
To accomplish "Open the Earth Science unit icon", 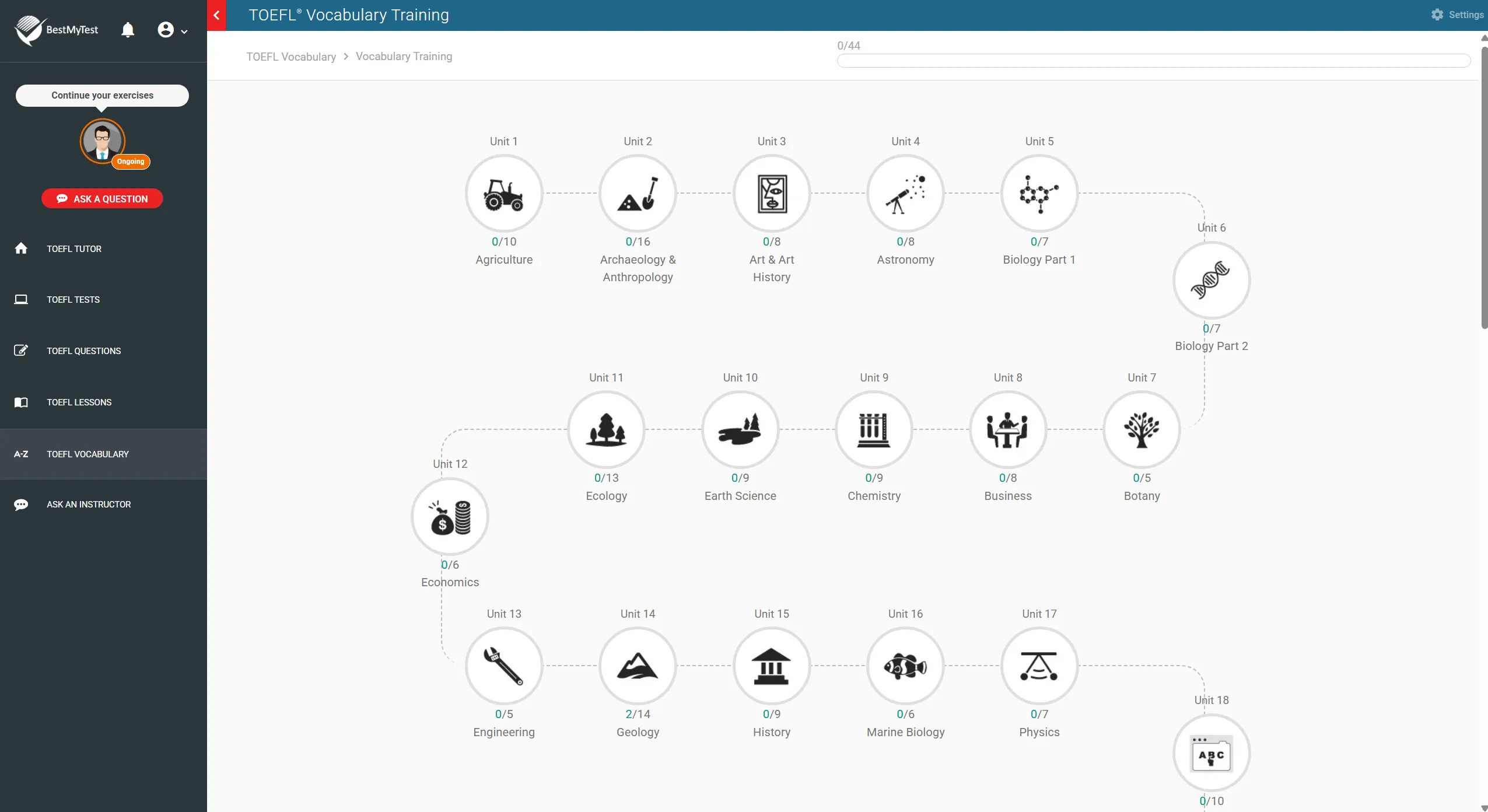I will [x=740, y=429].
